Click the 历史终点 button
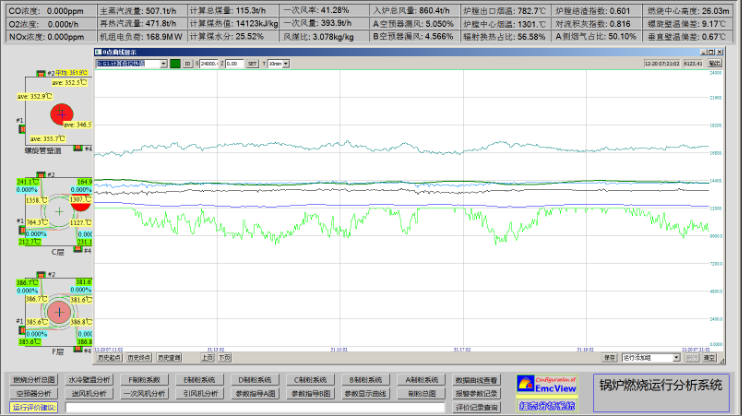Image resolution: width=742 pixels, height=416 pixels. [139, 357]
